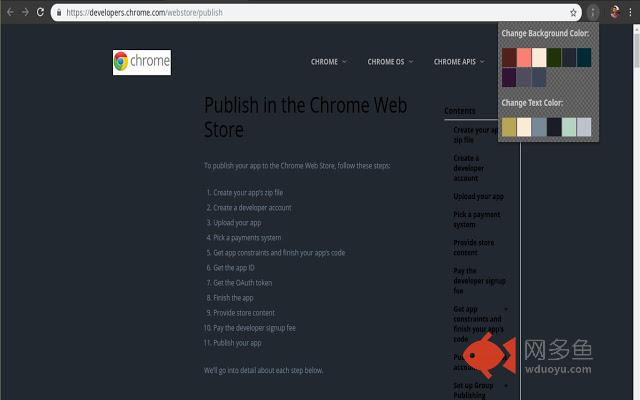Click the 'Change Text Color:' label
The width and height of the screenshot is (640, 400).
pos(532,103)
